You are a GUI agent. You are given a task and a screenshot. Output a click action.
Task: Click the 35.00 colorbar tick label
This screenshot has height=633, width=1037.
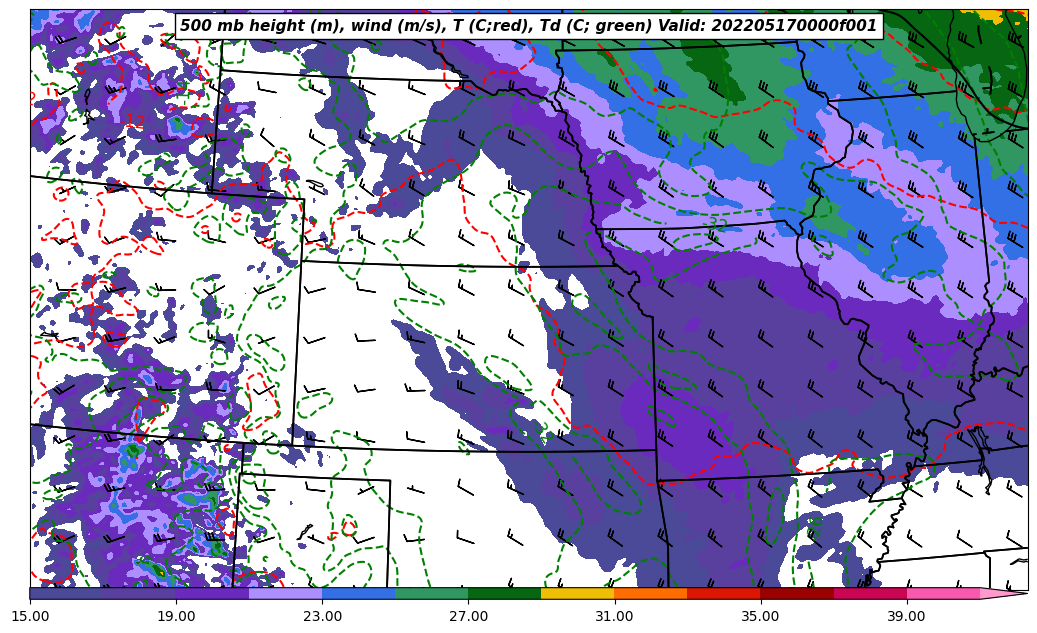(760, 616)
